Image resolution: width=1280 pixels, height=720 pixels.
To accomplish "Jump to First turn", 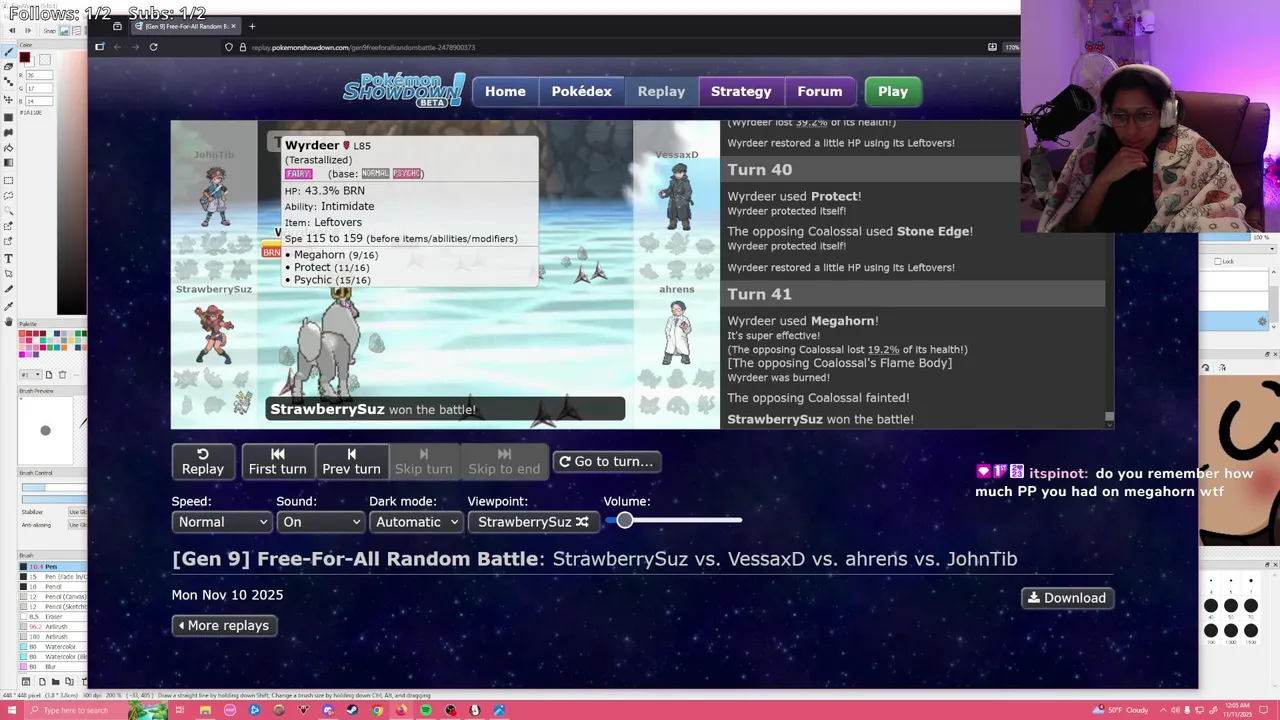I will (x=277, y=461).
